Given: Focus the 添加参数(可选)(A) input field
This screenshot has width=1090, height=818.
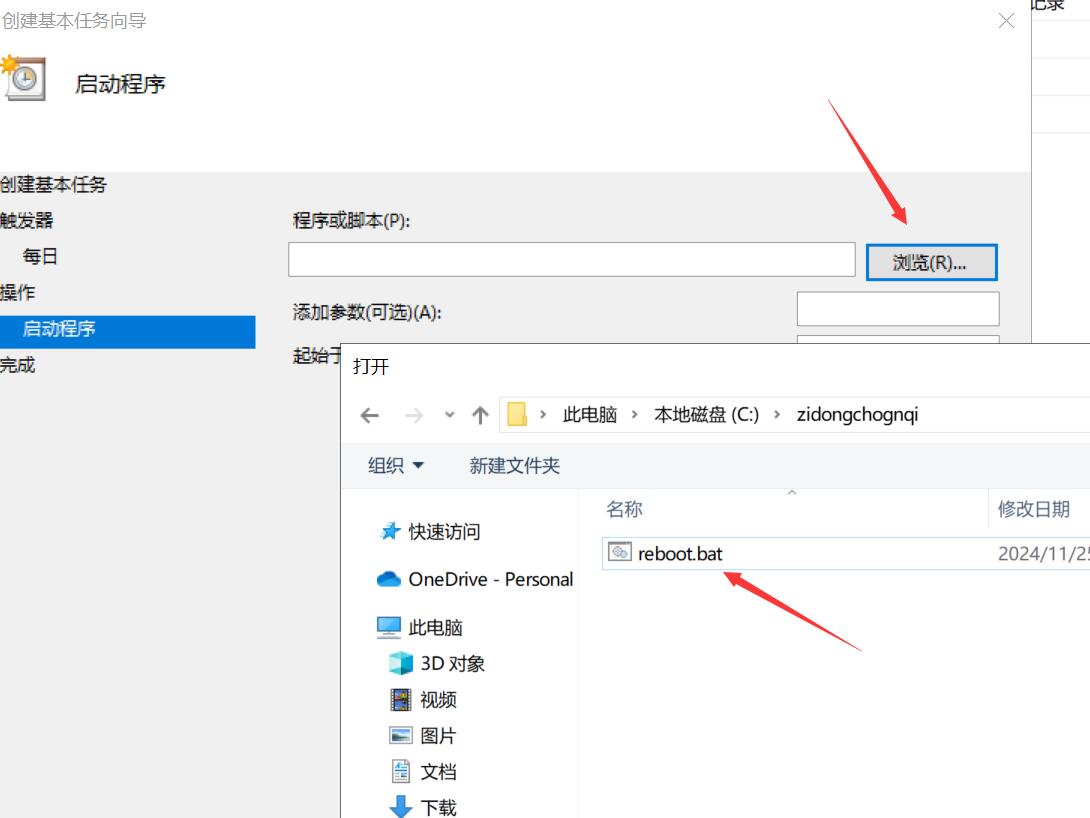Looking at the screenshot, I should 897,309.
